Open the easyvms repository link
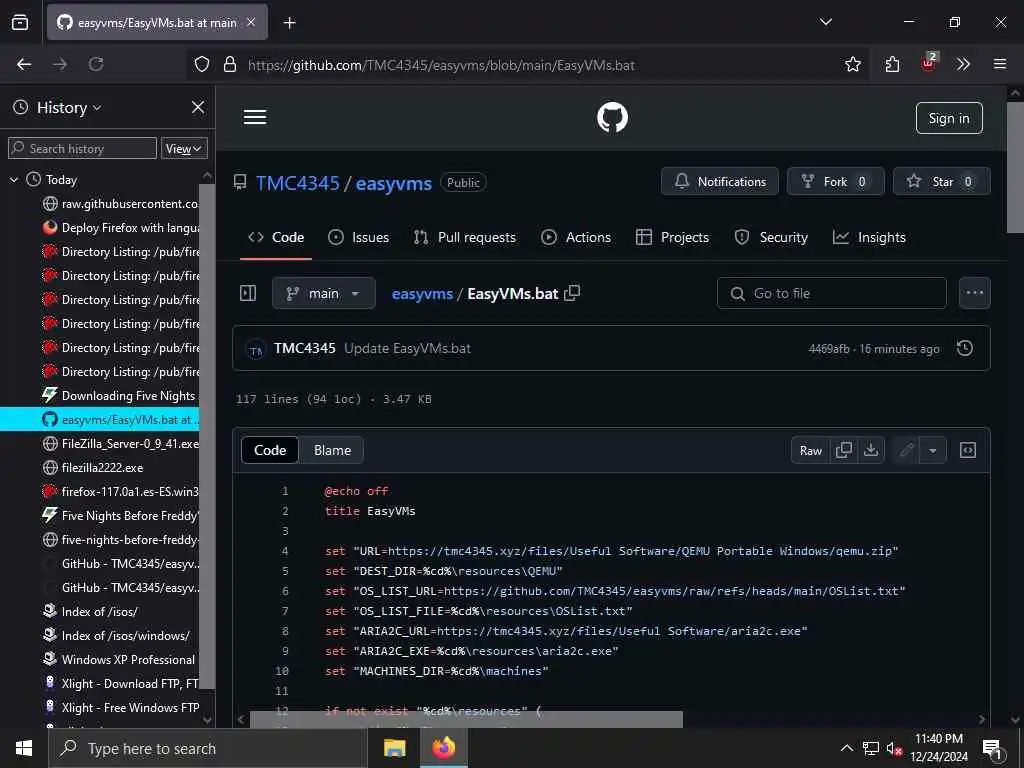1024x768 pixels. [394, 184]
